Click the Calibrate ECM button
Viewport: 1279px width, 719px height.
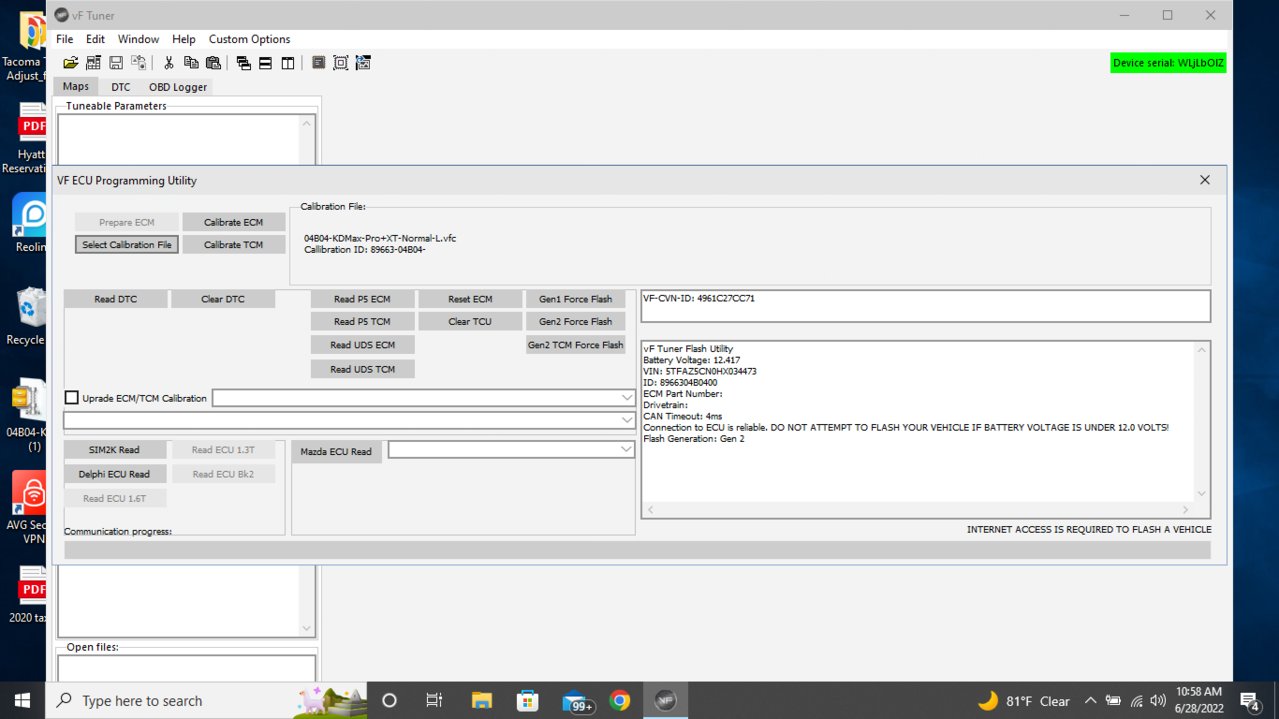[234, 222]
